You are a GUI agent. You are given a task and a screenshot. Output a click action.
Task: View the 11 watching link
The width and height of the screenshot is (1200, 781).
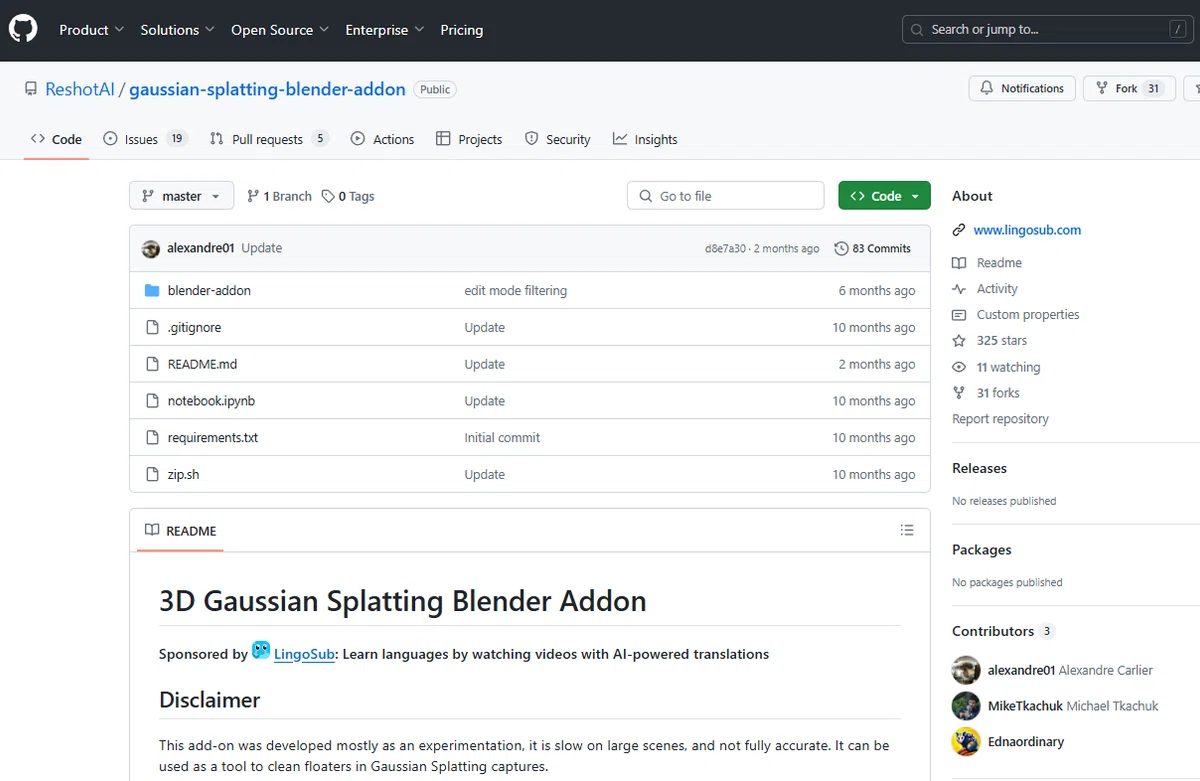pos(996,367)
